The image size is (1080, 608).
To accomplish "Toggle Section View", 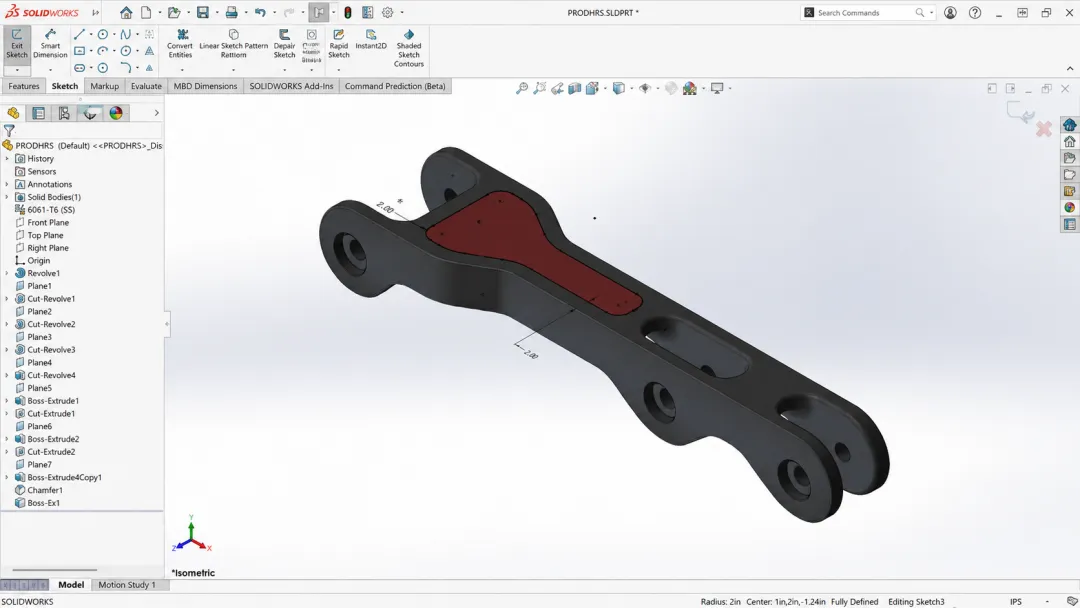I will [x=574, y=88].
